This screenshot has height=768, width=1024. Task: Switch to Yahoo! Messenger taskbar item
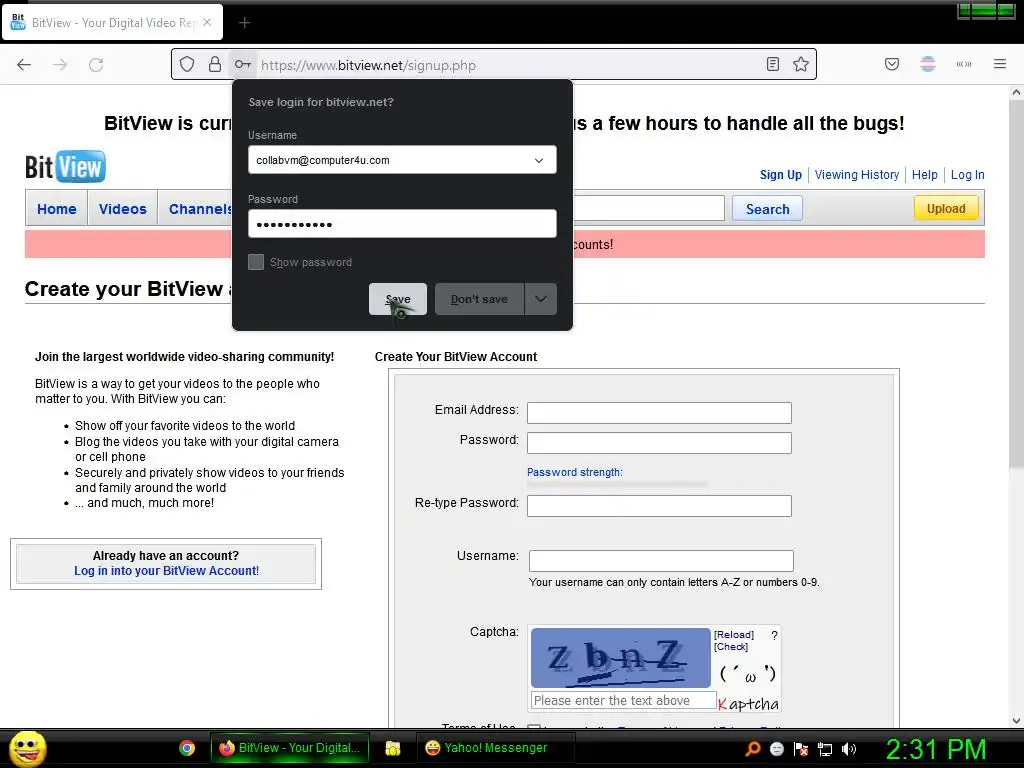(496, 748)
